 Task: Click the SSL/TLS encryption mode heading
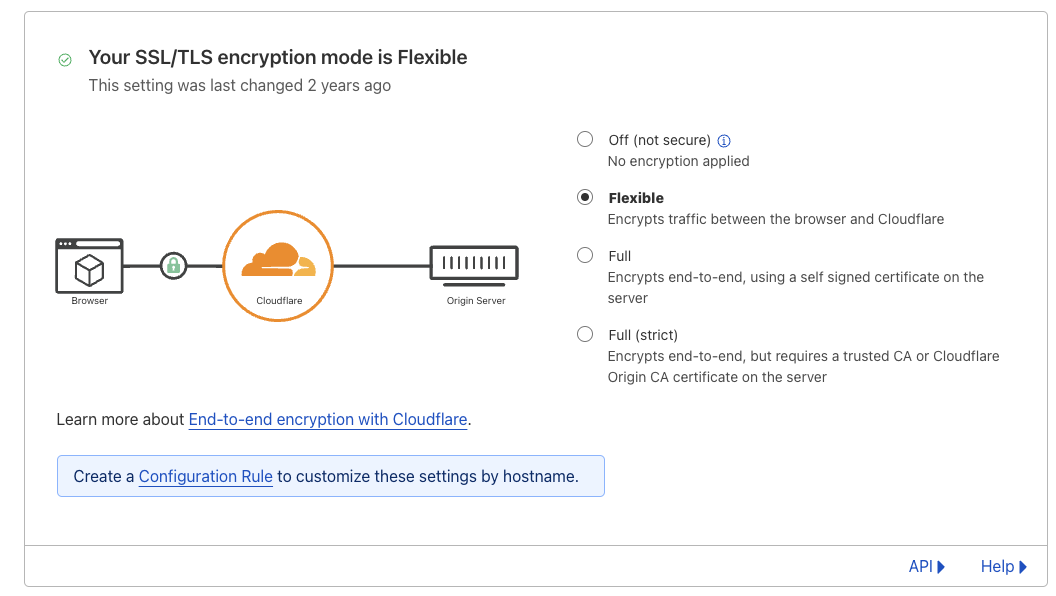click(x=278, y=57)
